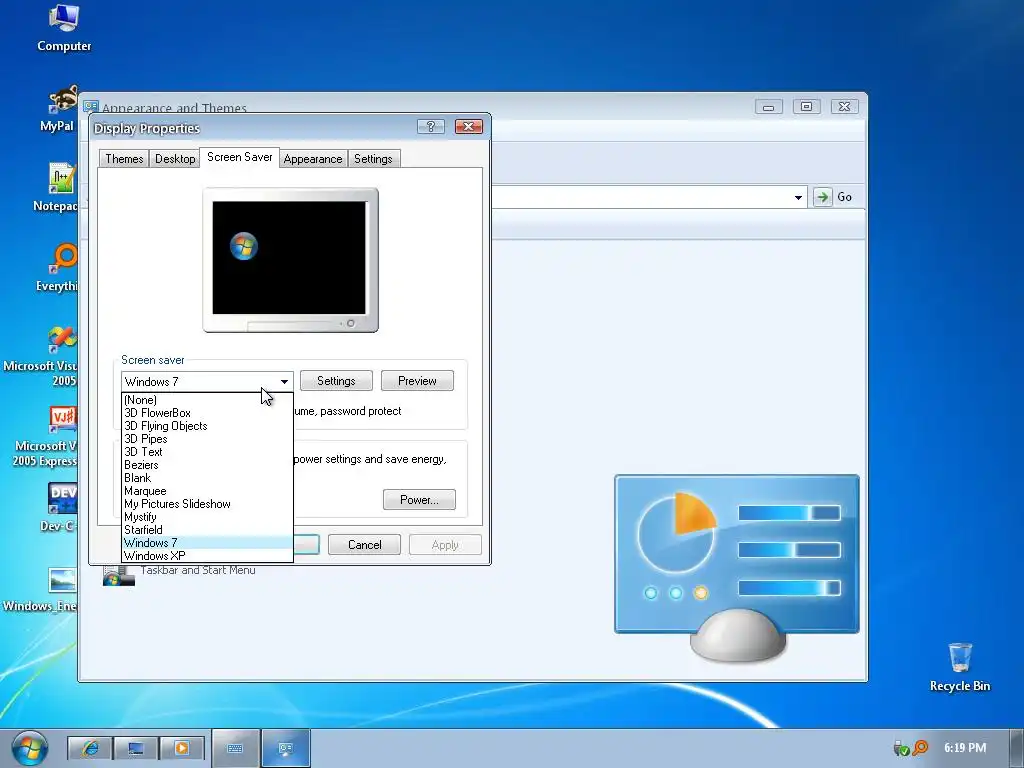Viewport: 1024px width, 768px height.
Task: Click the Screen Saver tab
Action: 240,157
